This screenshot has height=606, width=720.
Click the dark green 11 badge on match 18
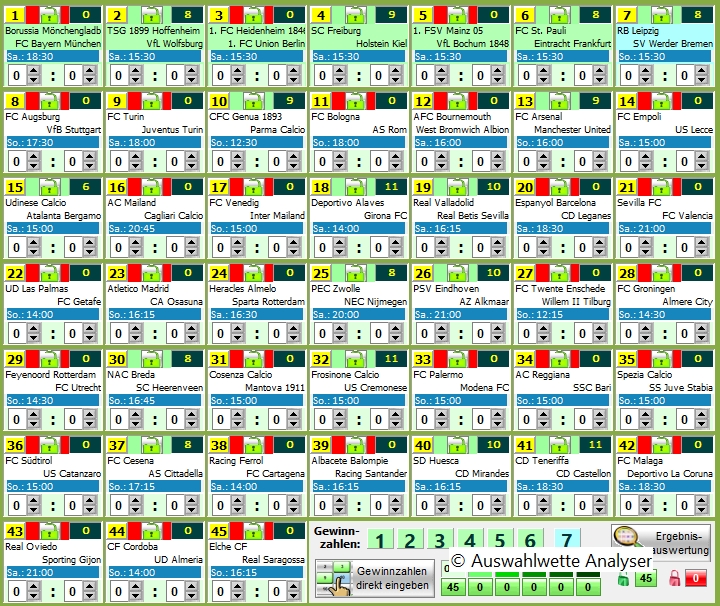coord(391,187)
